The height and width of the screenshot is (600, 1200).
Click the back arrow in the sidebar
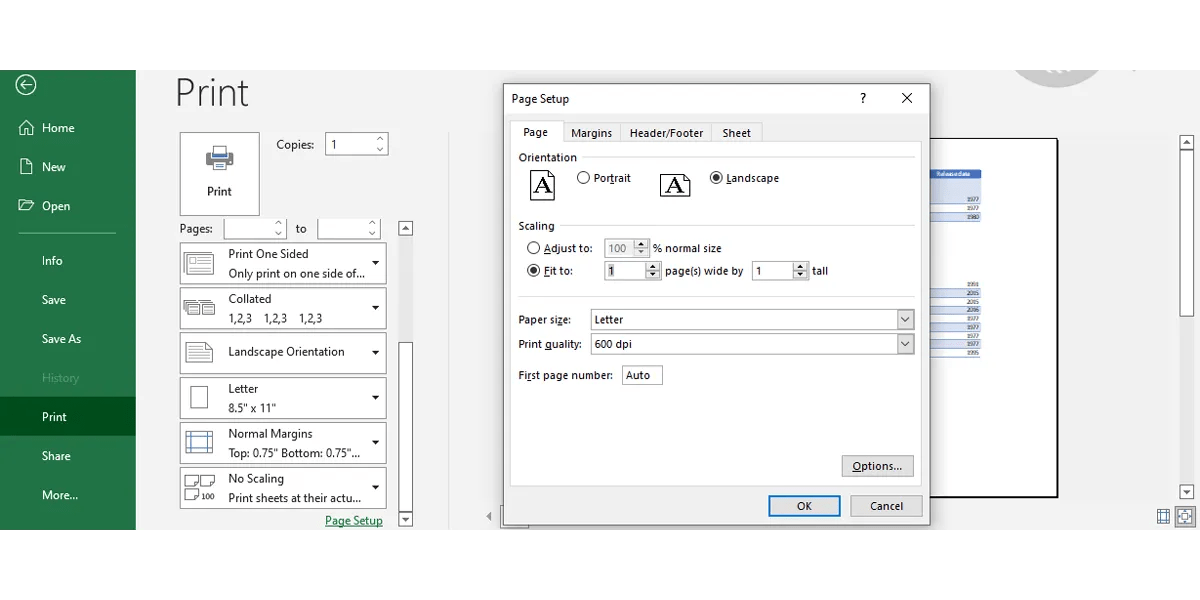coord(24,85)
